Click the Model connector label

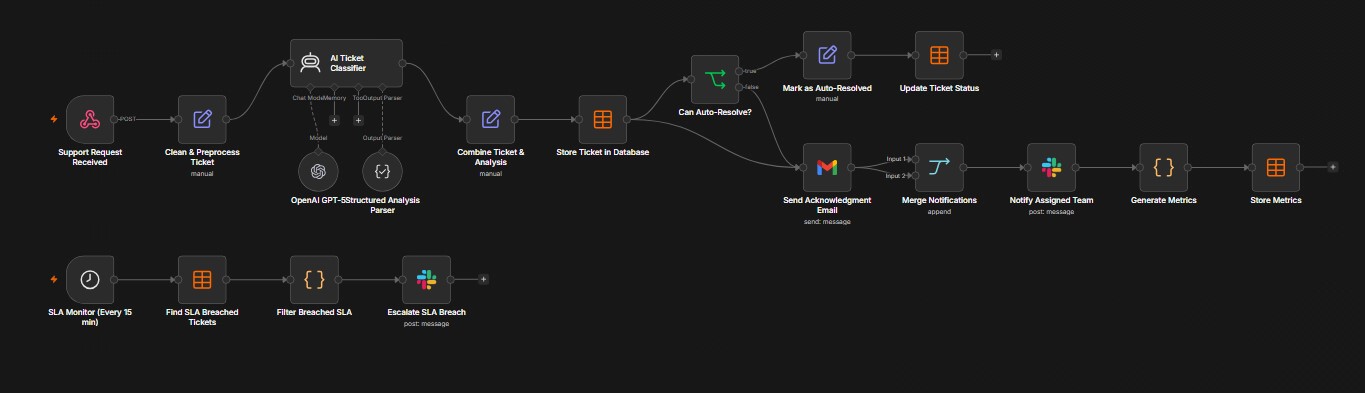click(318, 137)
